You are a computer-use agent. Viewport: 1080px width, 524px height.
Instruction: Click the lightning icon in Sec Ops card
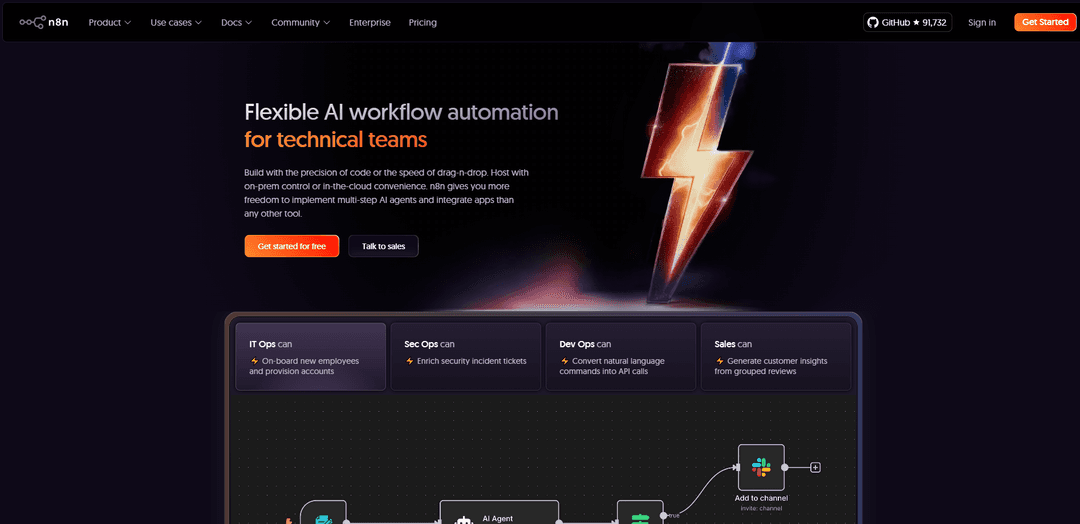click(x=409, y=361)
